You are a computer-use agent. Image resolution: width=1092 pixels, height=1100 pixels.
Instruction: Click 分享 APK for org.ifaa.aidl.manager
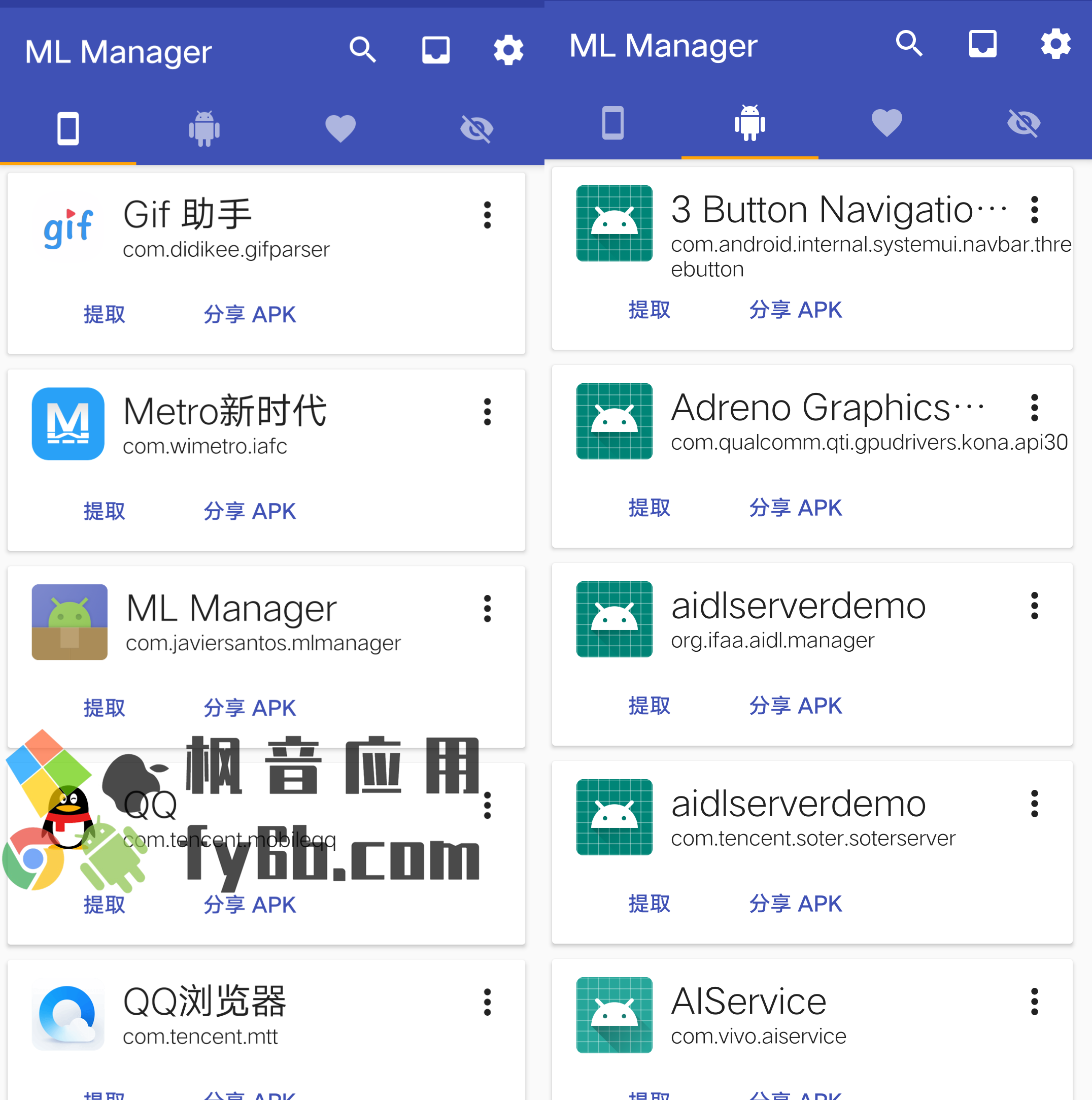tap(795, 706)
